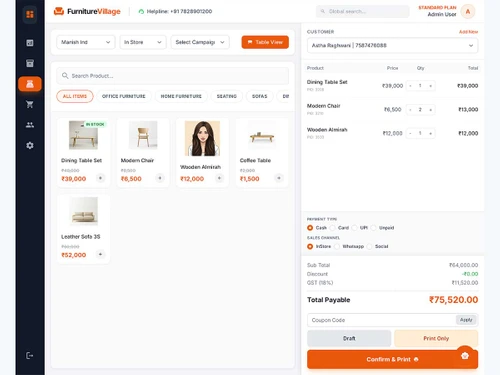
Task: Select Cash payment type
Action: coord(310,228)
